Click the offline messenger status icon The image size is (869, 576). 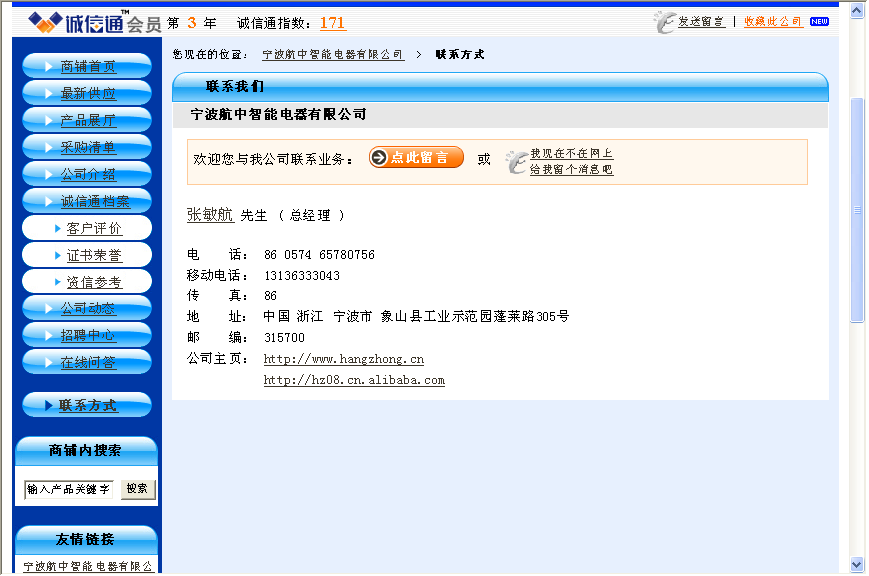[515, 161]
